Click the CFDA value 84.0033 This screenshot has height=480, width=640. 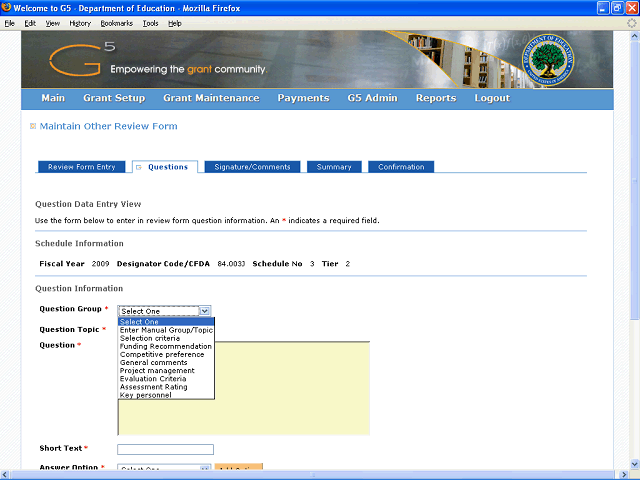231,264
